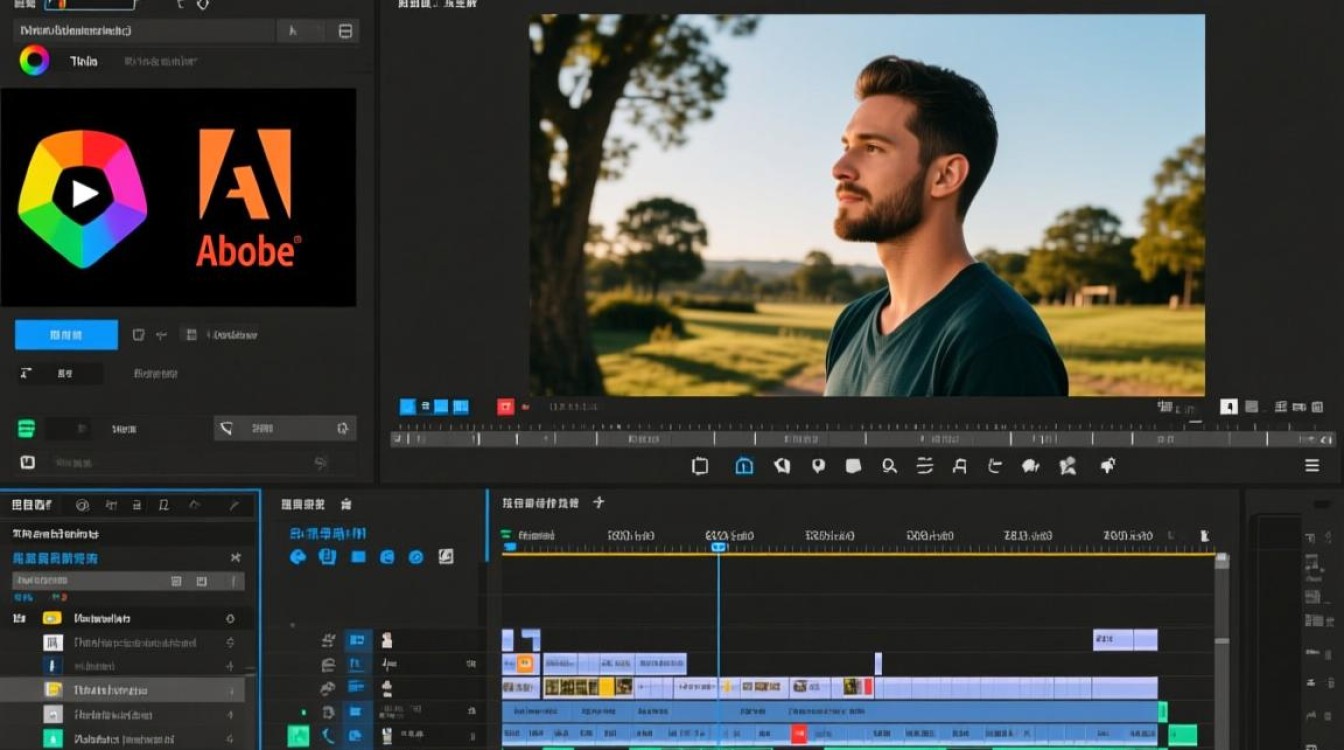Toggle the blue button on the first track header
Viewport: 1344px width, 750px height.
357,640
